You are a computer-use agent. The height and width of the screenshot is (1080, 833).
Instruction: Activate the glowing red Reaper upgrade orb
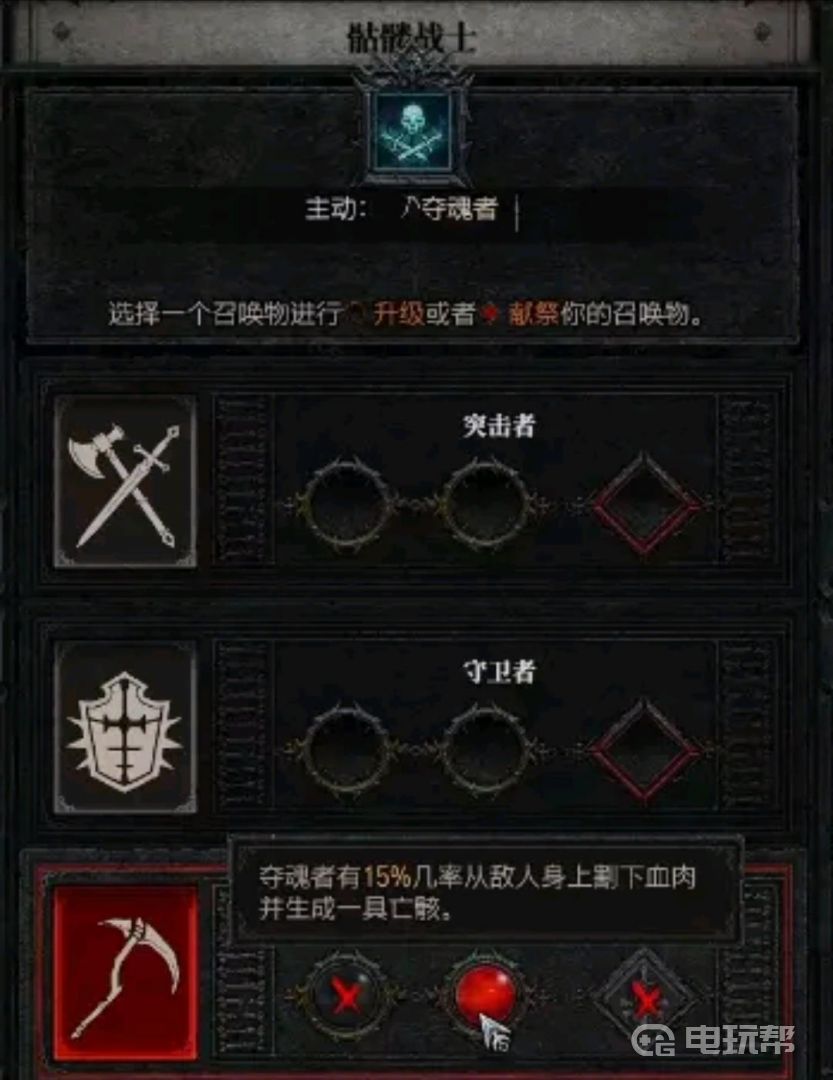click(x=486, y=997)
